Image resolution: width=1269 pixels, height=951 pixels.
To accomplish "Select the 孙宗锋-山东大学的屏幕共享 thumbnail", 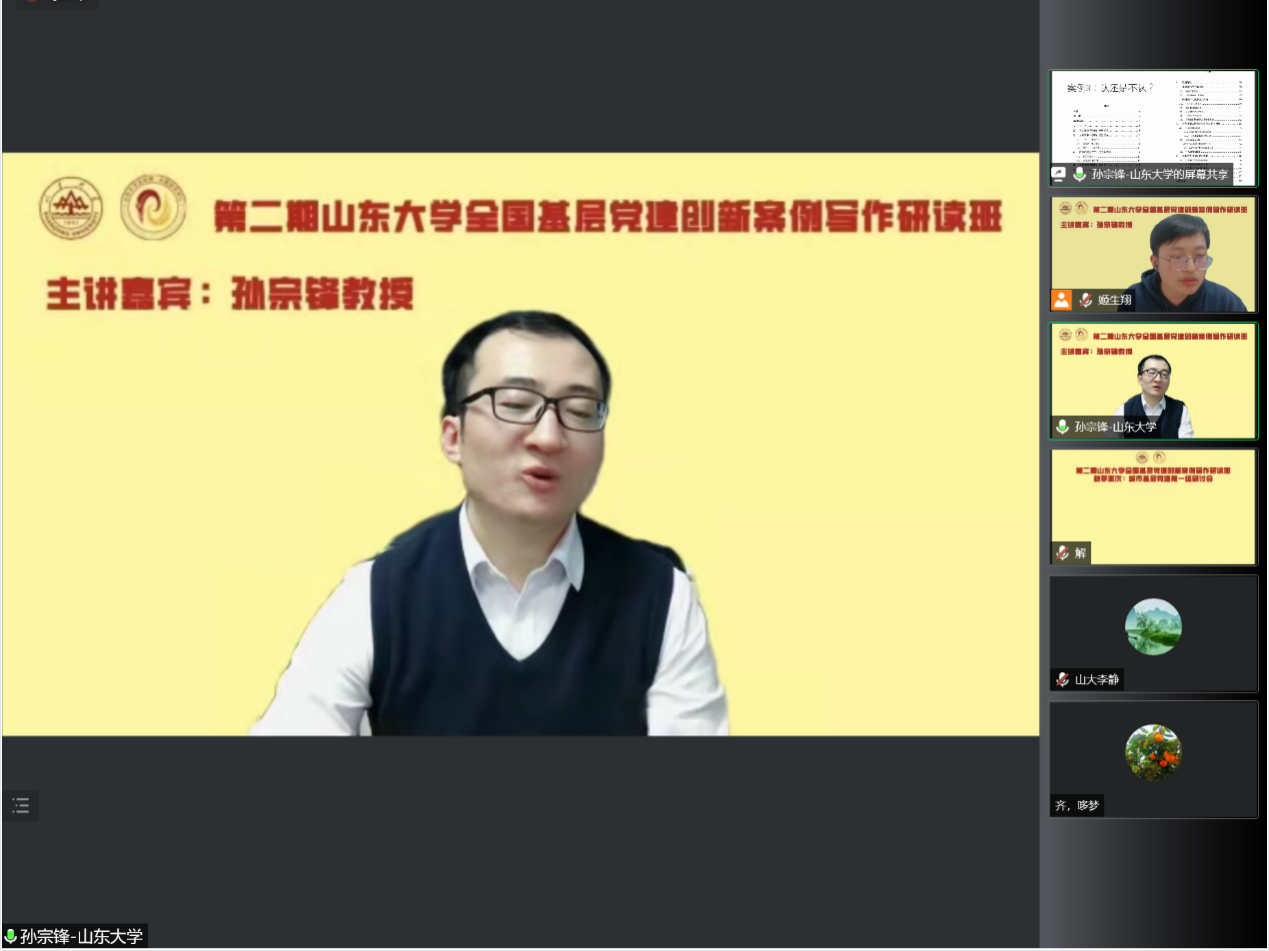I will coord(1153,128).
